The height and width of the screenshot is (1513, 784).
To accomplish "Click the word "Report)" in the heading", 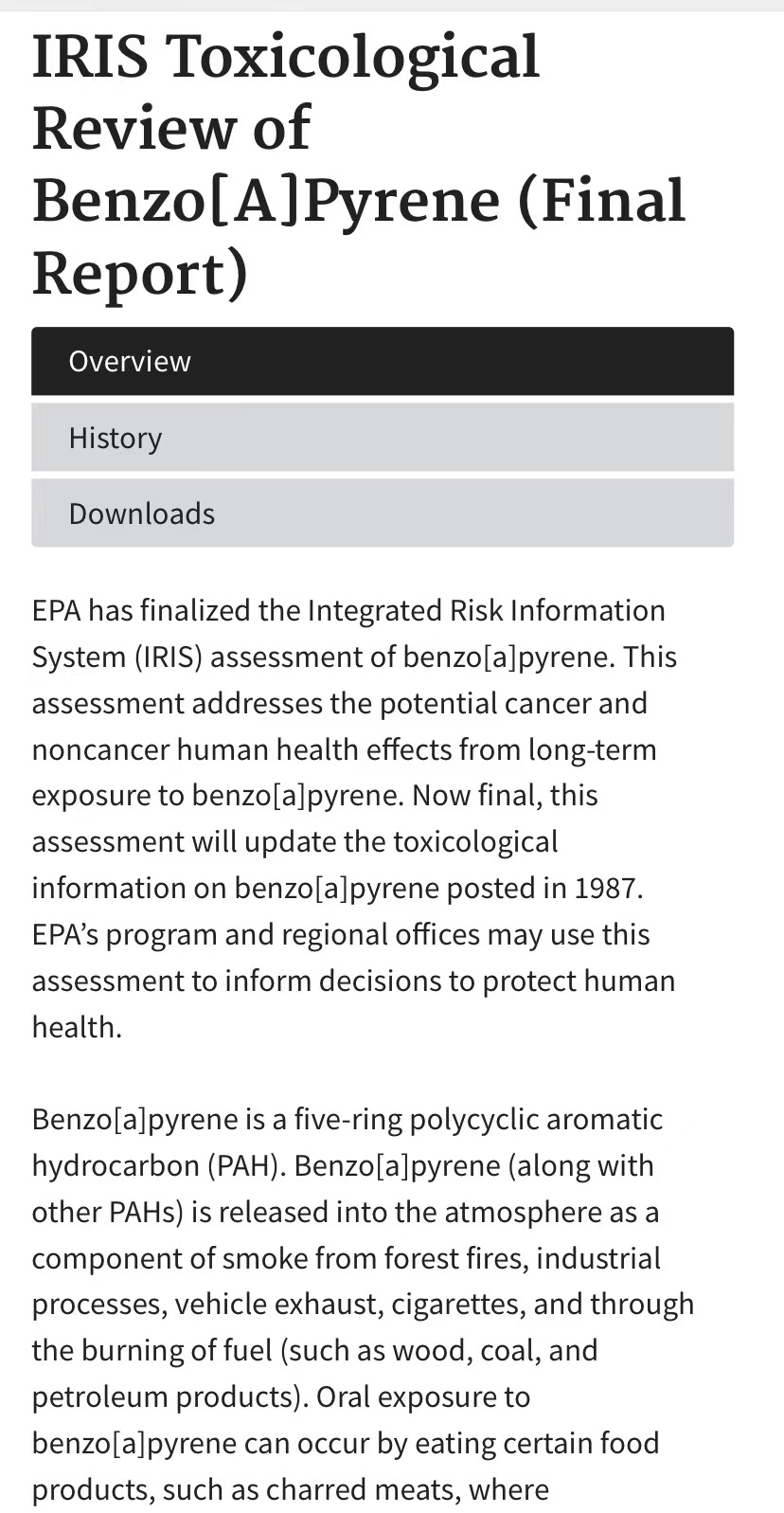I will click(x=140, y=275).
